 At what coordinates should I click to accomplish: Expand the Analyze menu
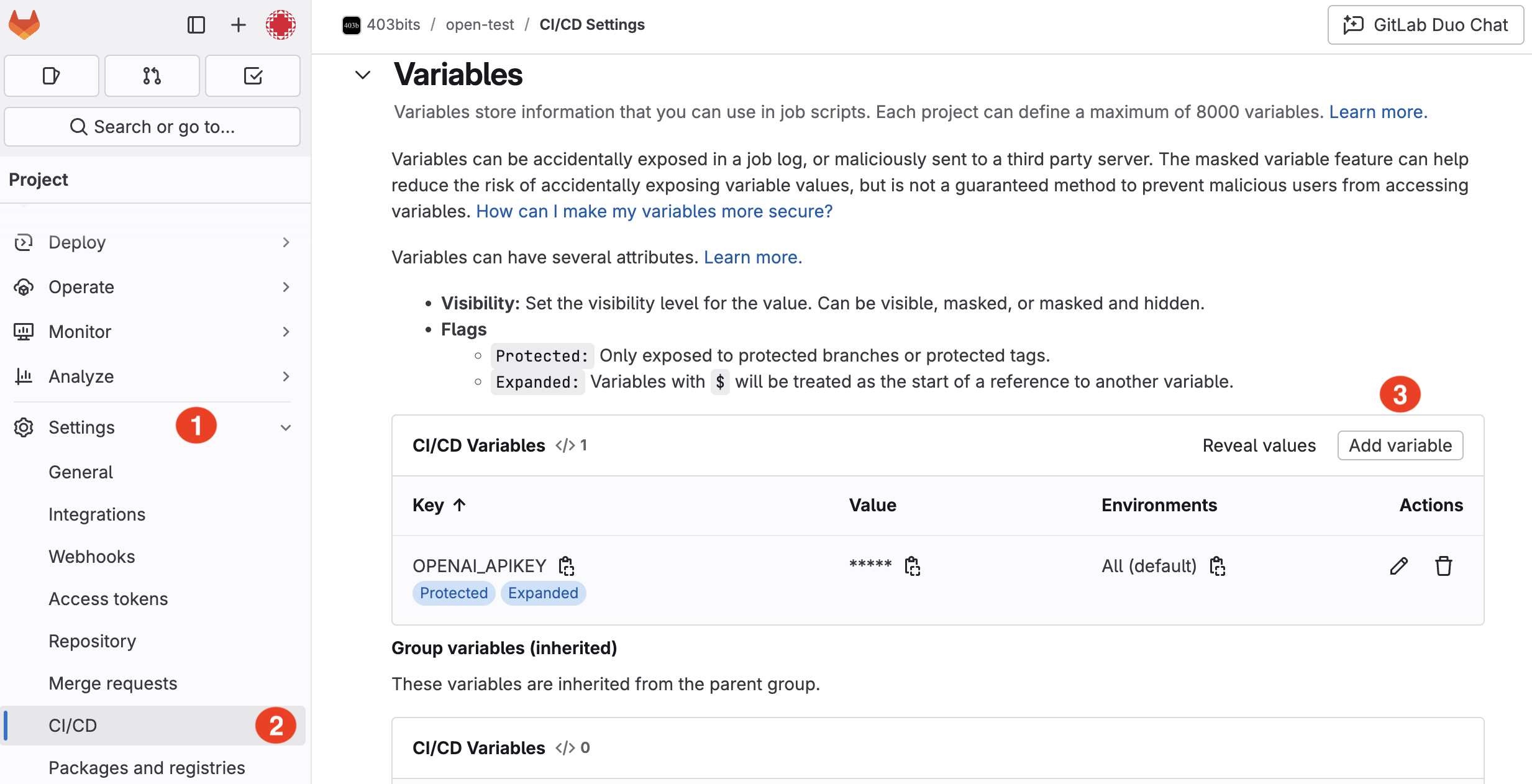[x=152, y=376]
